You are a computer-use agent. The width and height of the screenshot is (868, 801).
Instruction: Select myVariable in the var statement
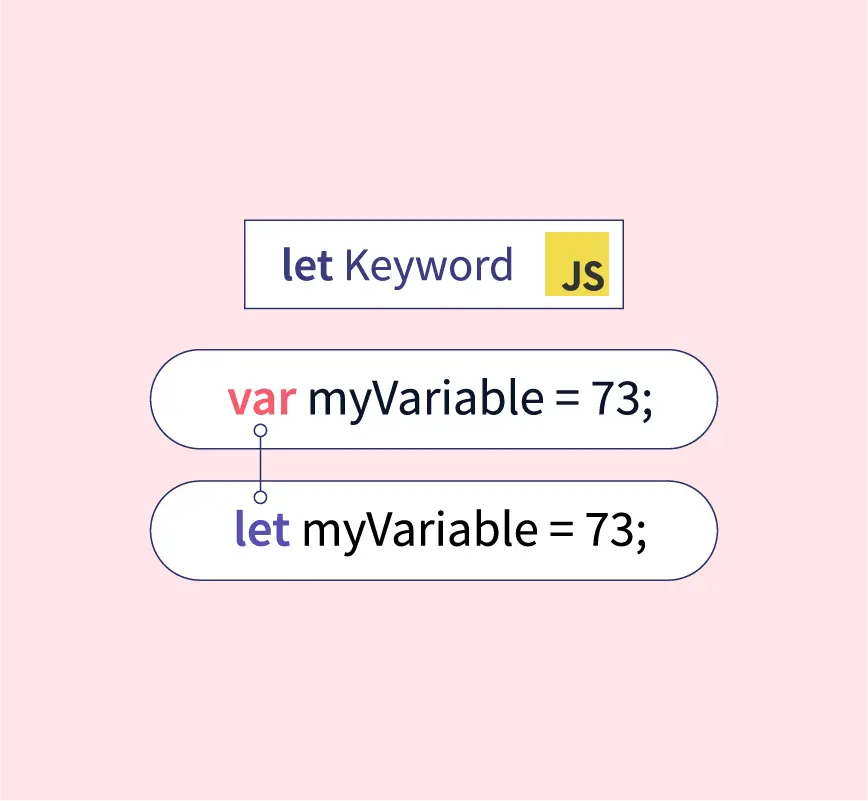pos(424,400)
